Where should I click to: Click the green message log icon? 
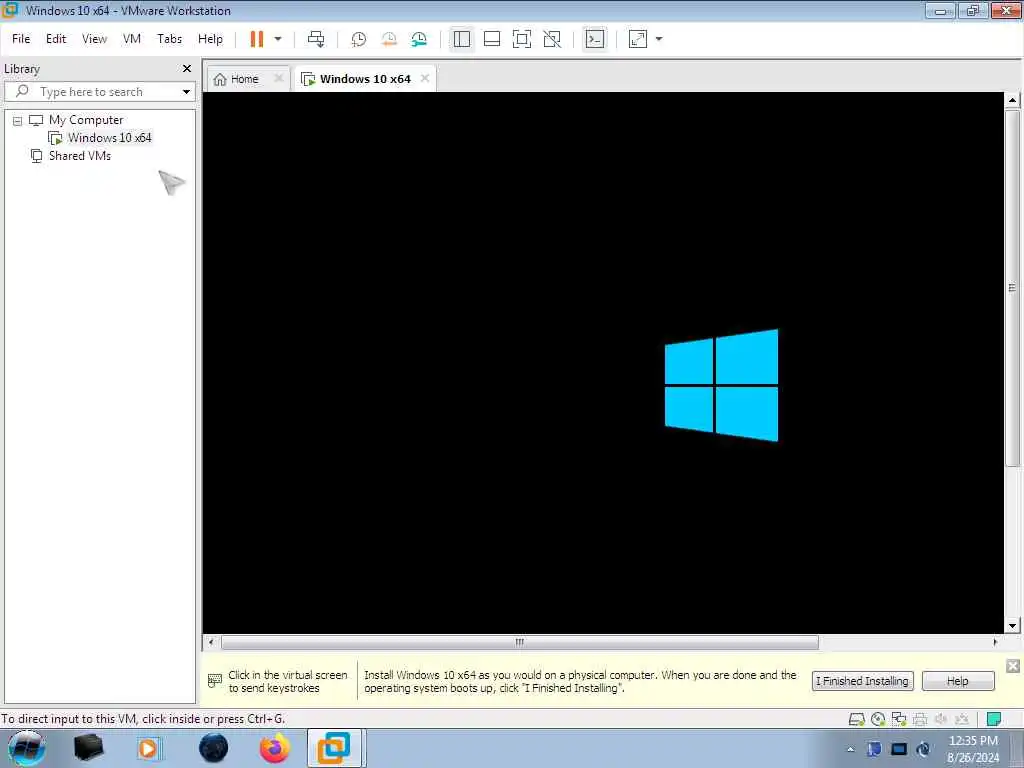(994, 720)
